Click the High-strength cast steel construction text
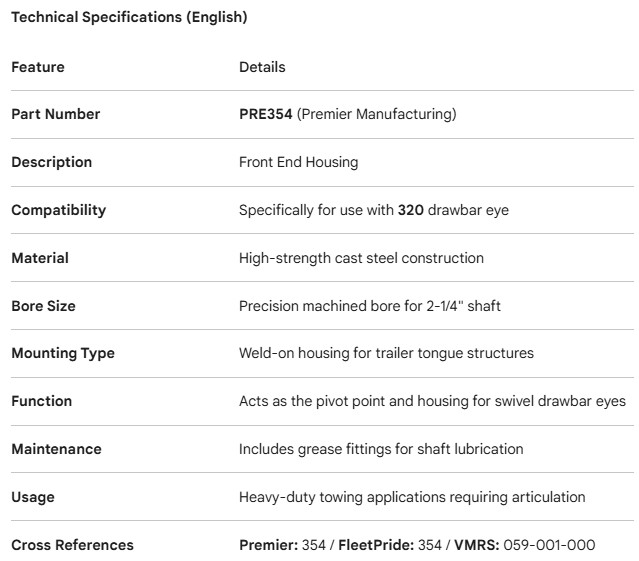 (361, 258)
